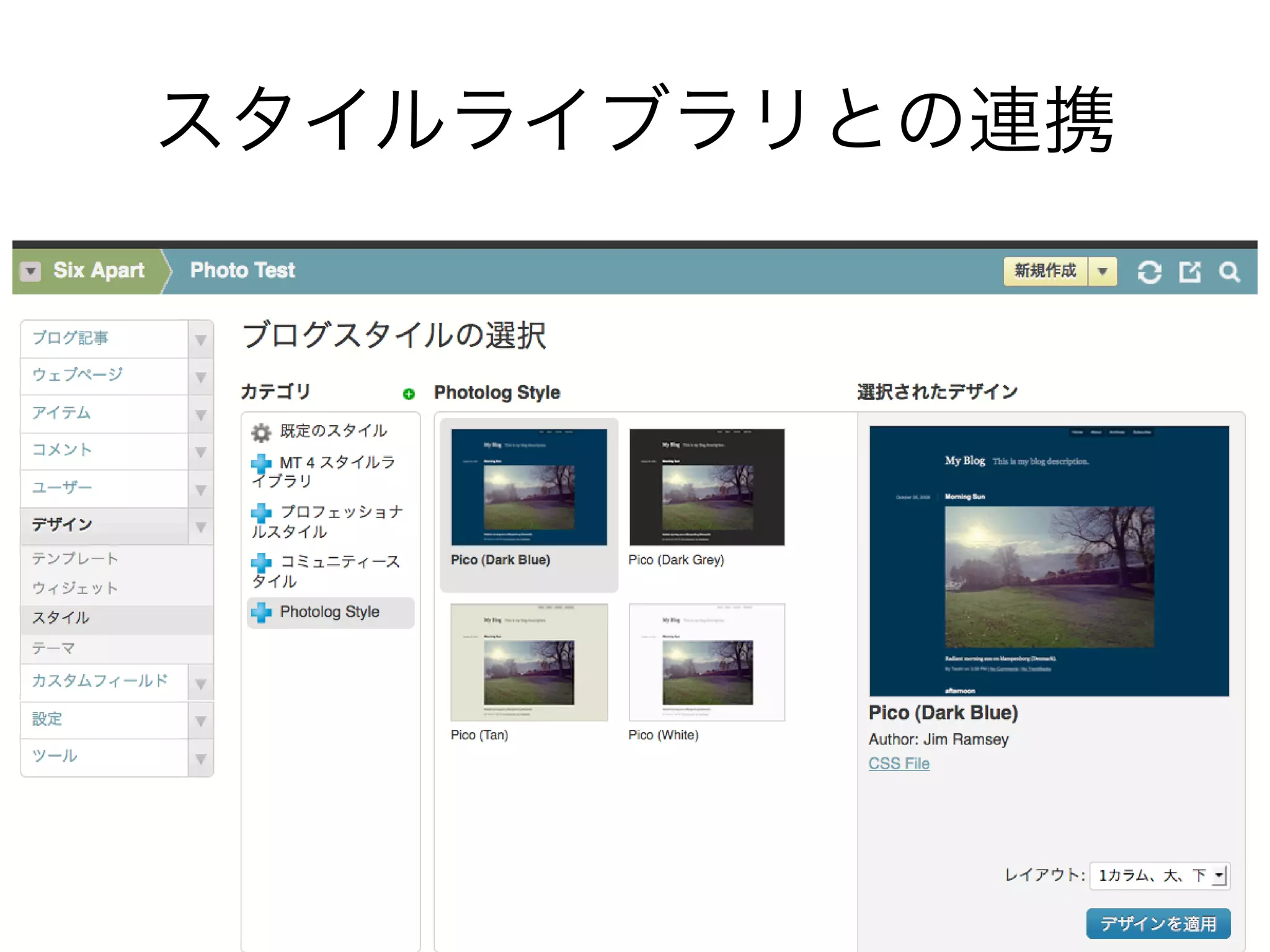1270x952 pixels.
Task: Open the search magnifier icon
Action: (x=1229, y=271)
